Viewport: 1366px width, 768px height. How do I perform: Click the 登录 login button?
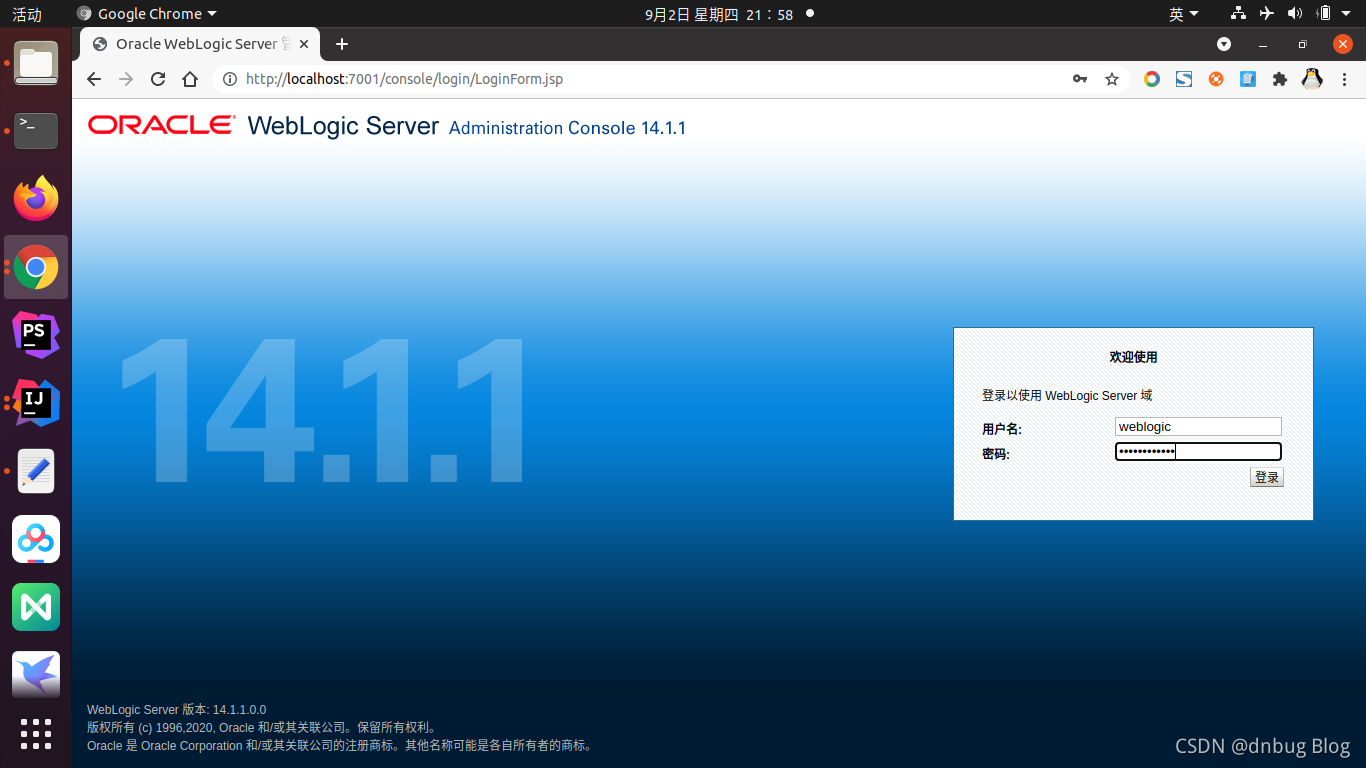[1267, 477]
